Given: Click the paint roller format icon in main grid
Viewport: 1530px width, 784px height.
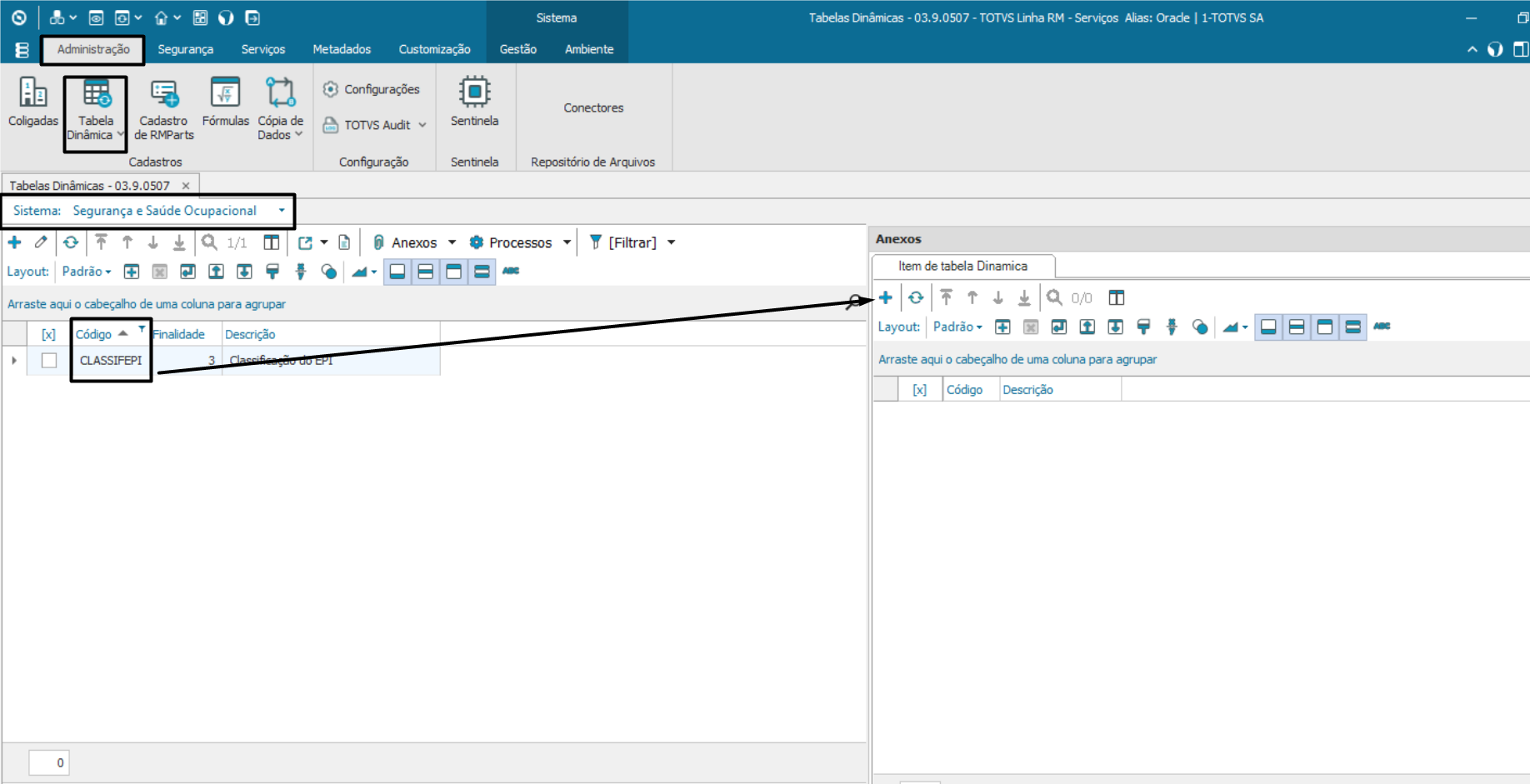Looking at the screenshot, I should (272, 272).
